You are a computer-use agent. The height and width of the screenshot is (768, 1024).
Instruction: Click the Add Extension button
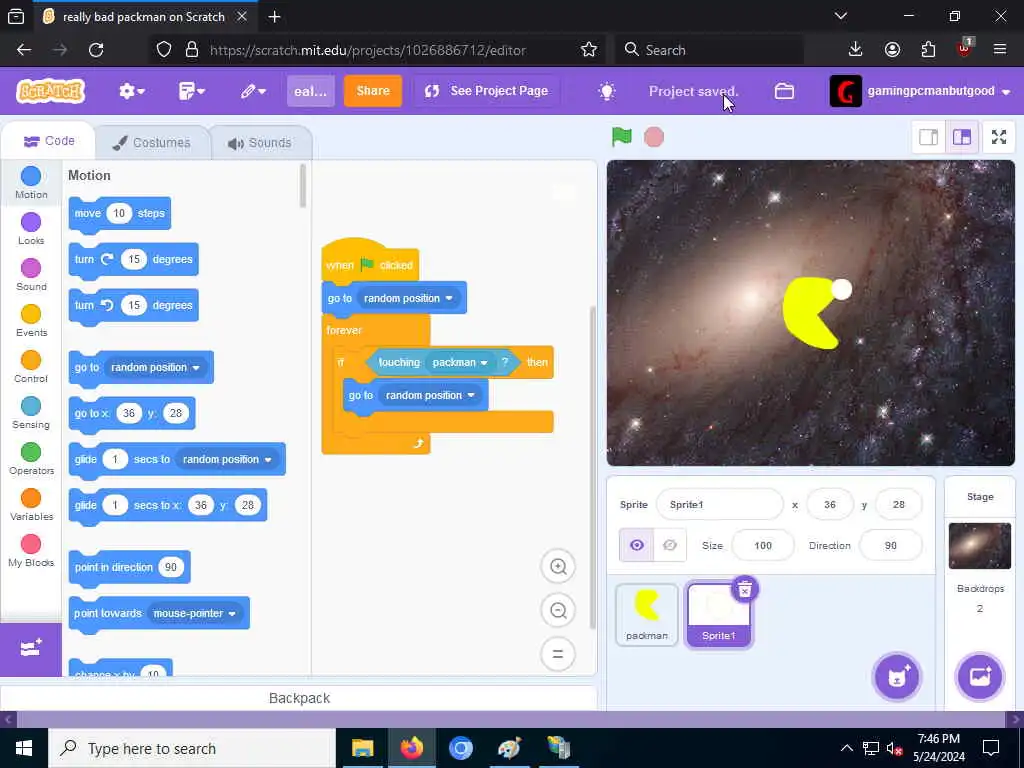[31, 649]
